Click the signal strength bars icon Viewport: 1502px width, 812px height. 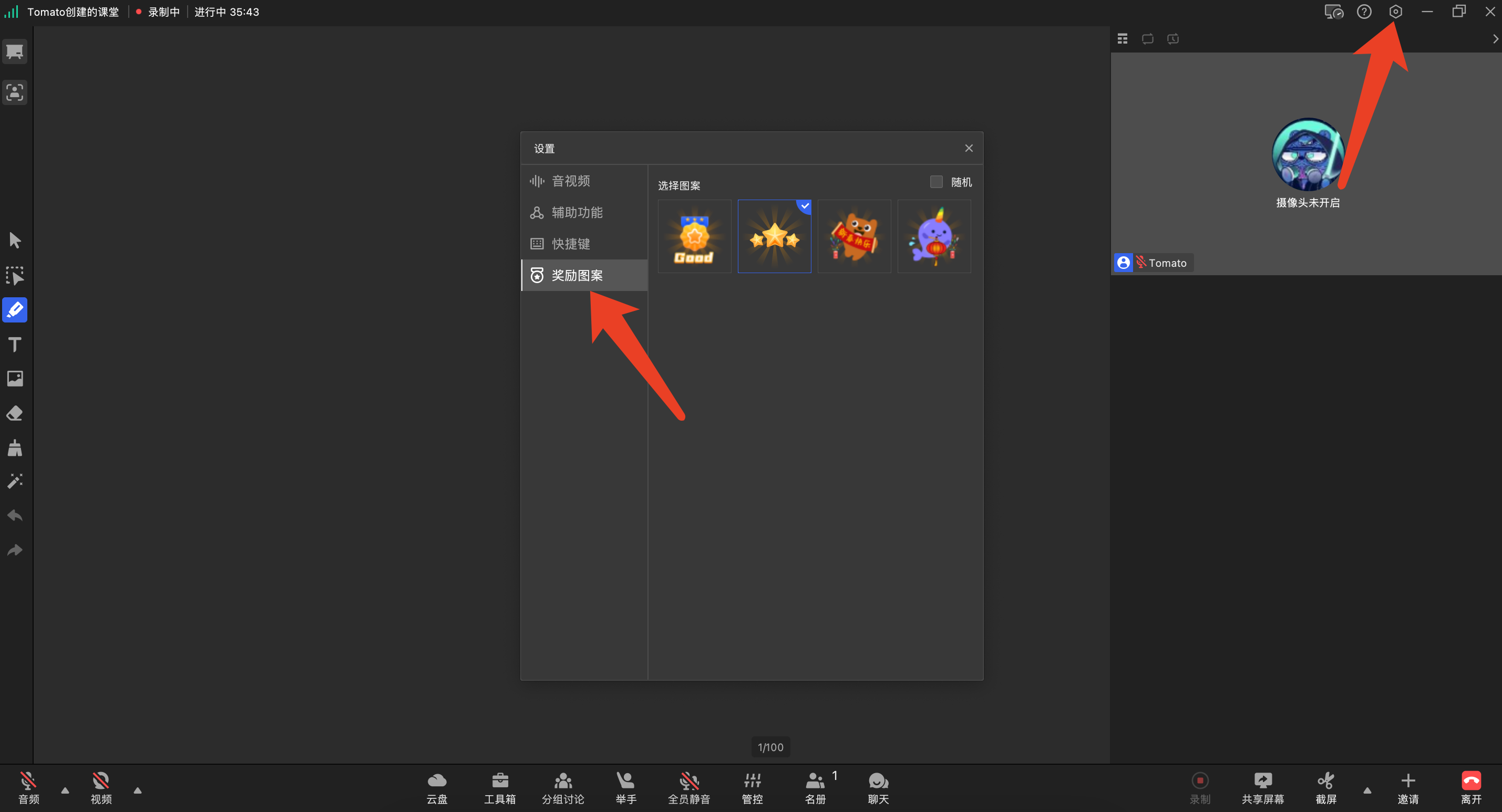coord(12,12)
